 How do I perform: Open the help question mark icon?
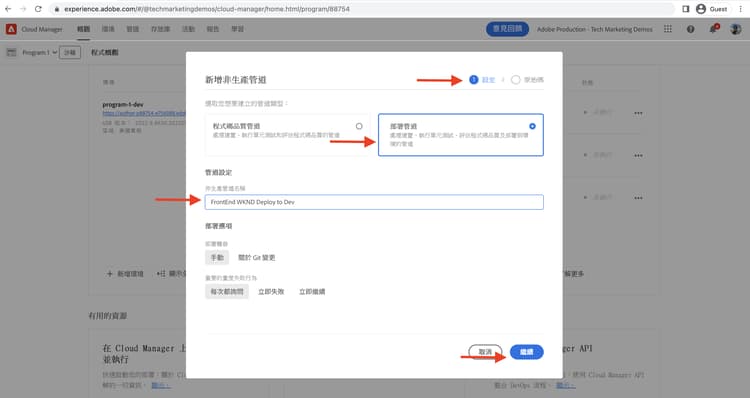(690, 29)
